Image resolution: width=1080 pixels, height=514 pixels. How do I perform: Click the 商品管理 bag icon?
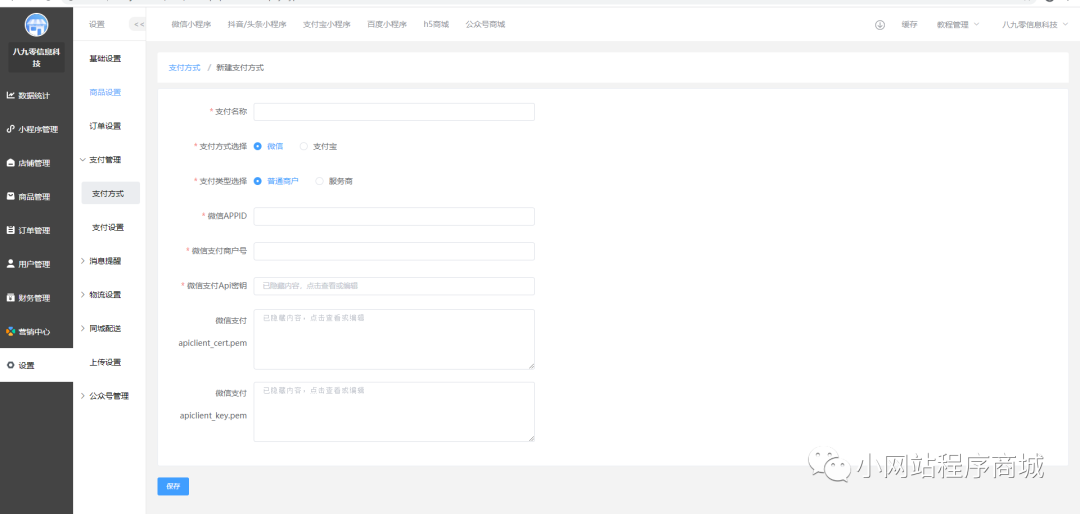[x=10, y=196]
